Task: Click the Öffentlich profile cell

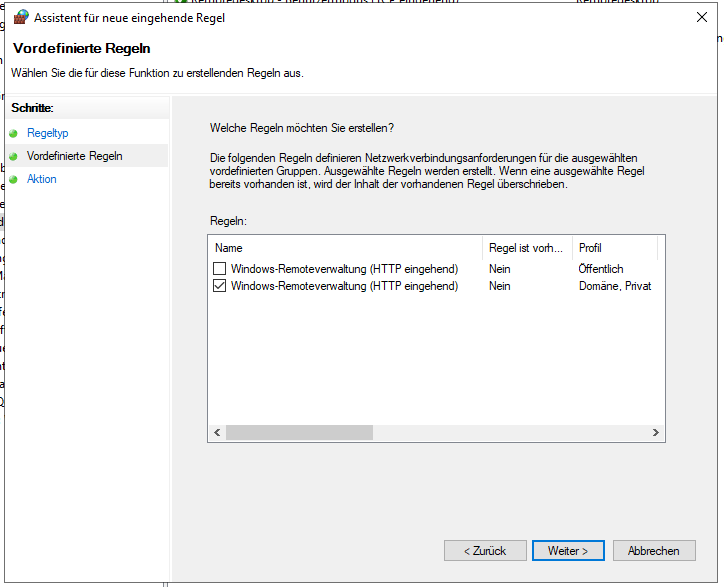Action: pos(601,269)
